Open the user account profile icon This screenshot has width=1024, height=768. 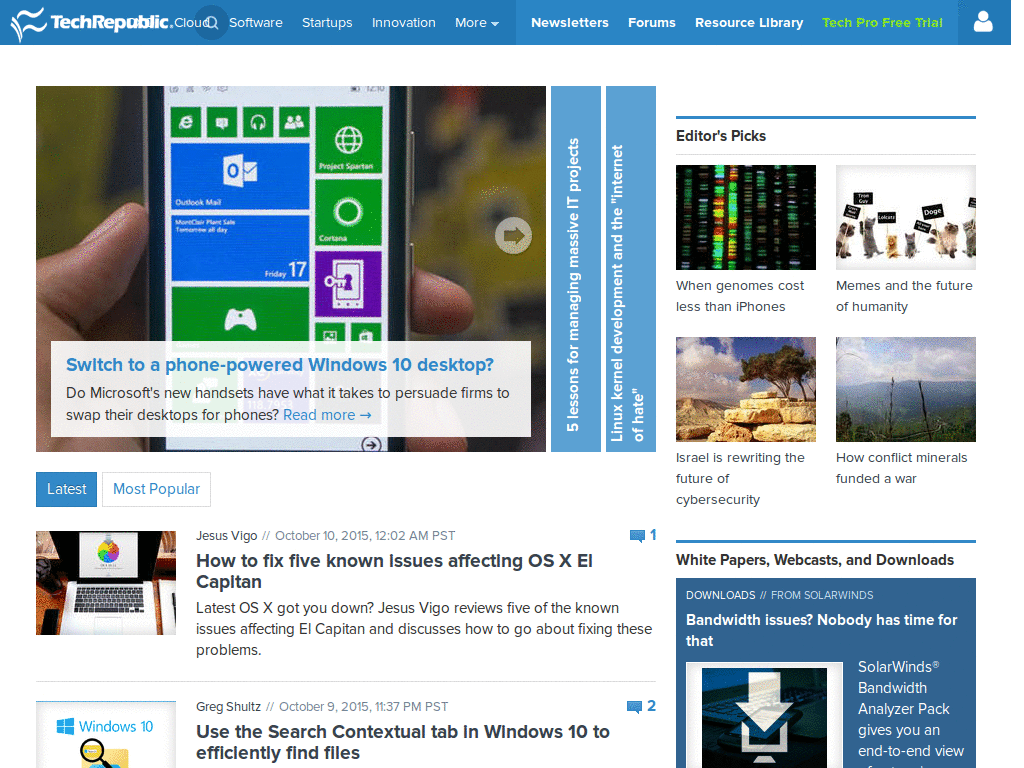point(983,22)
